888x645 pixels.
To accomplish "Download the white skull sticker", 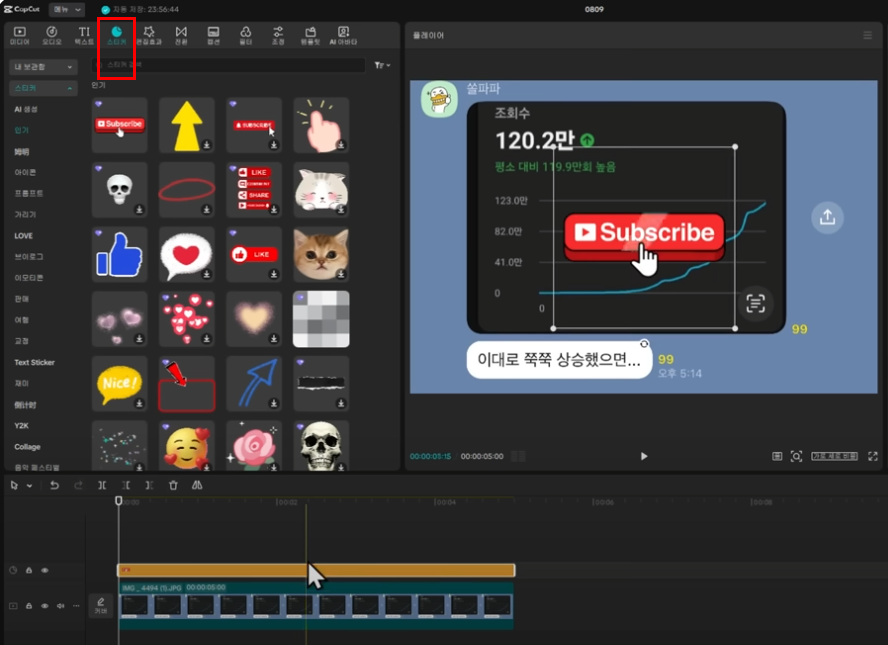I will (x=139, y=210).
